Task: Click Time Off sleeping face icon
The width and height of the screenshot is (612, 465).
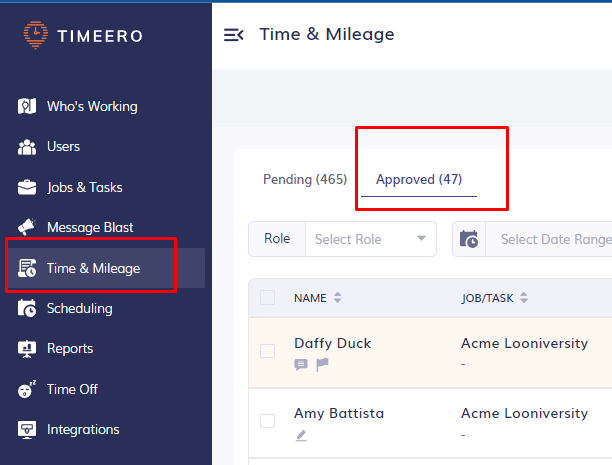Action: coord(27,389)
